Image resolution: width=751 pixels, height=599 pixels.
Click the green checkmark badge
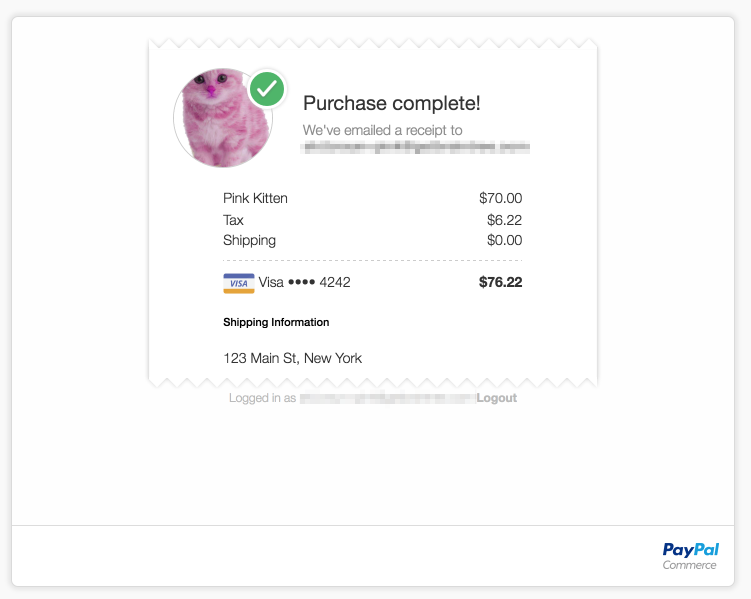point(267,89)
